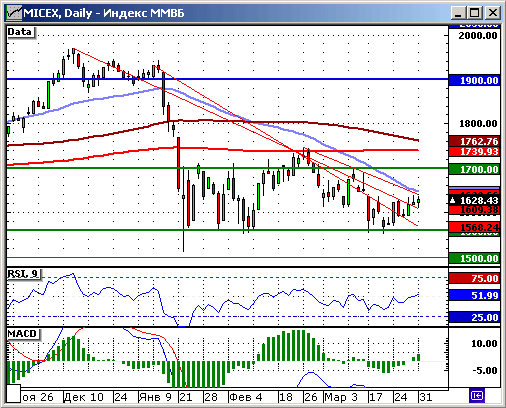Screen dimensions: 506x408
Task: Select the RSI 25.00 oversold tag
Action: (x=474, y=317)
